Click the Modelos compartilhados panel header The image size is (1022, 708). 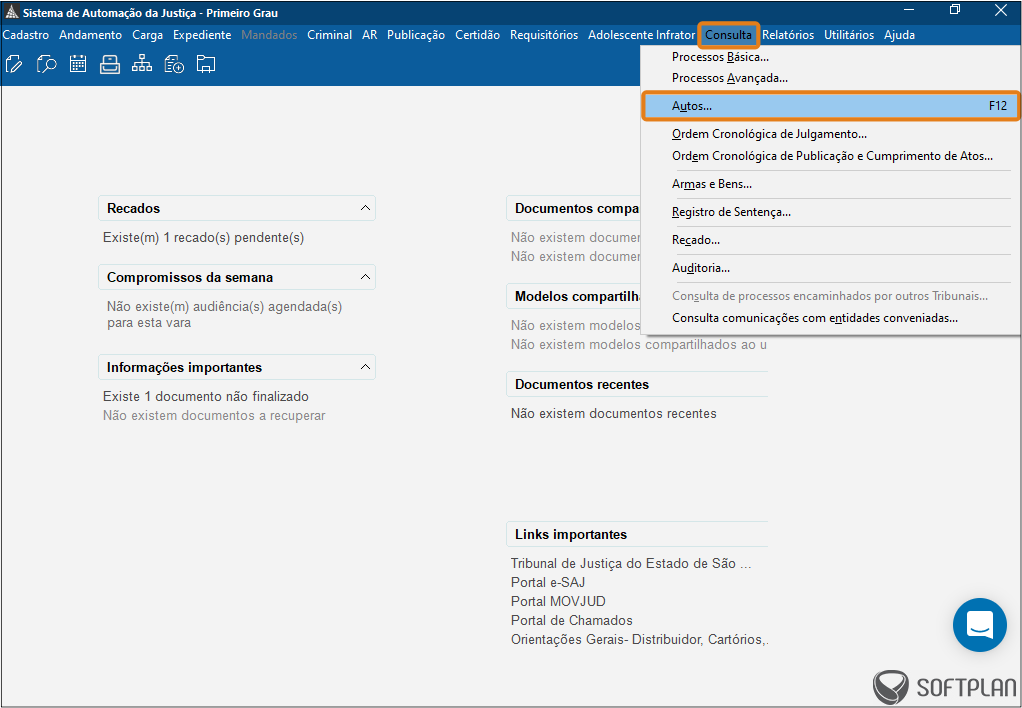[x=574, y=296]
